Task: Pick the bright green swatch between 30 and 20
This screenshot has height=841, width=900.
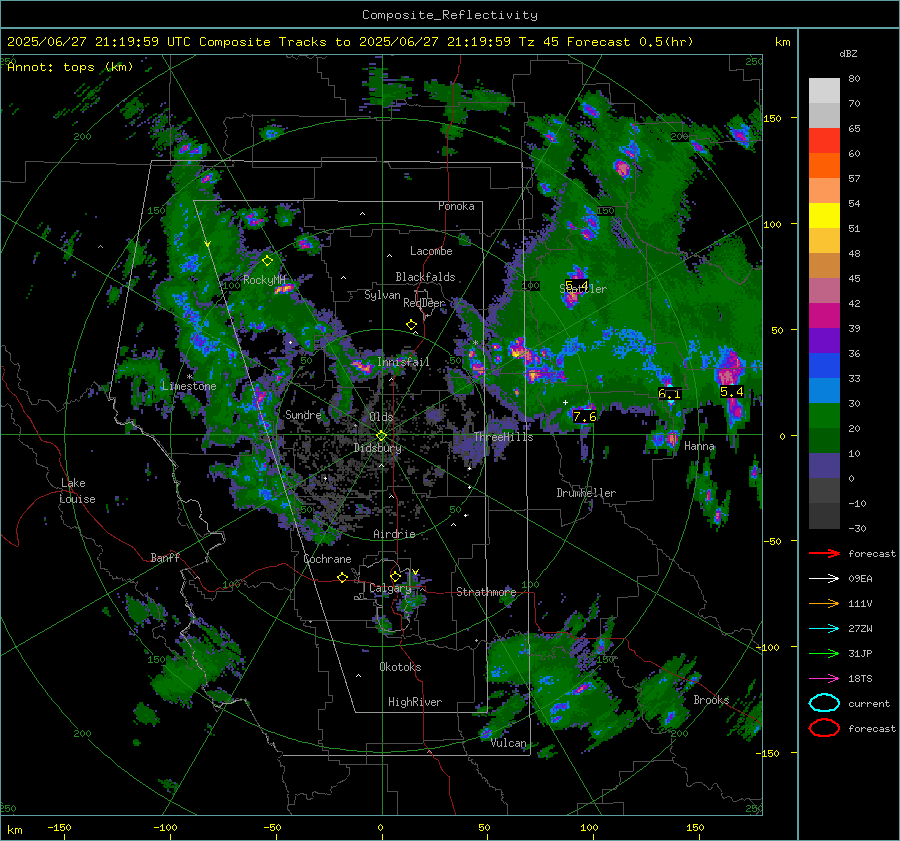Action: coord(824,416)
